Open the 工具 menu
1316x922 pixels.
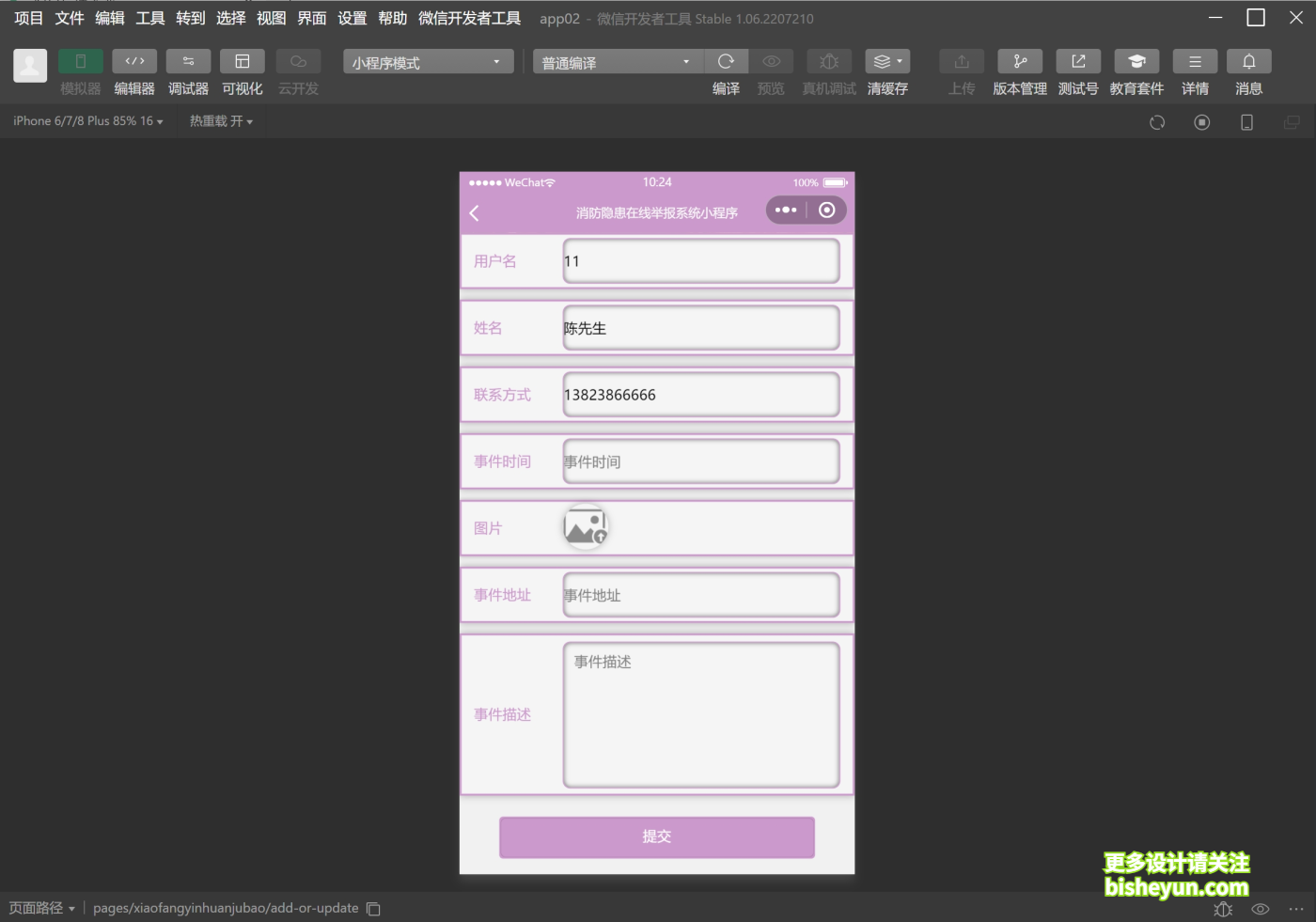(x=149, y=18)
